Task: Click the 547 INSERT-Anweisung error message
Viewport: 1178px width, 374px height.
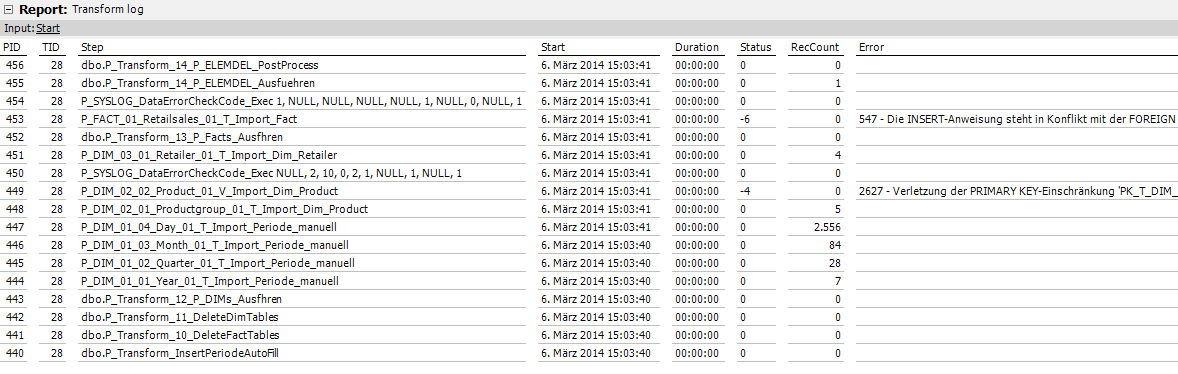Action: tap(1016, 119)
